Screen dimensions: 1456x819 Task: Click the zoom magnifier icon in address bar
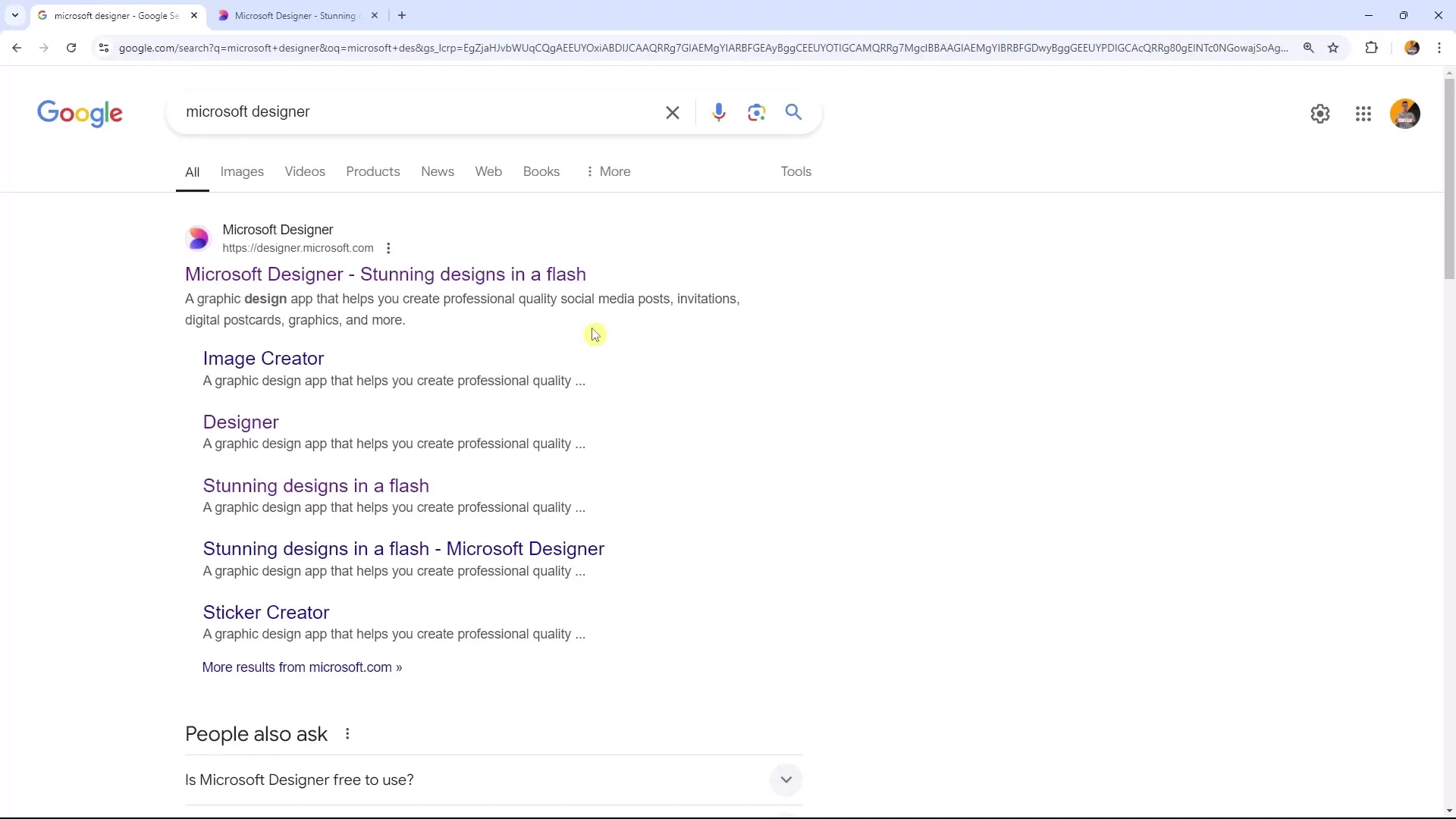pos(1308,48)
